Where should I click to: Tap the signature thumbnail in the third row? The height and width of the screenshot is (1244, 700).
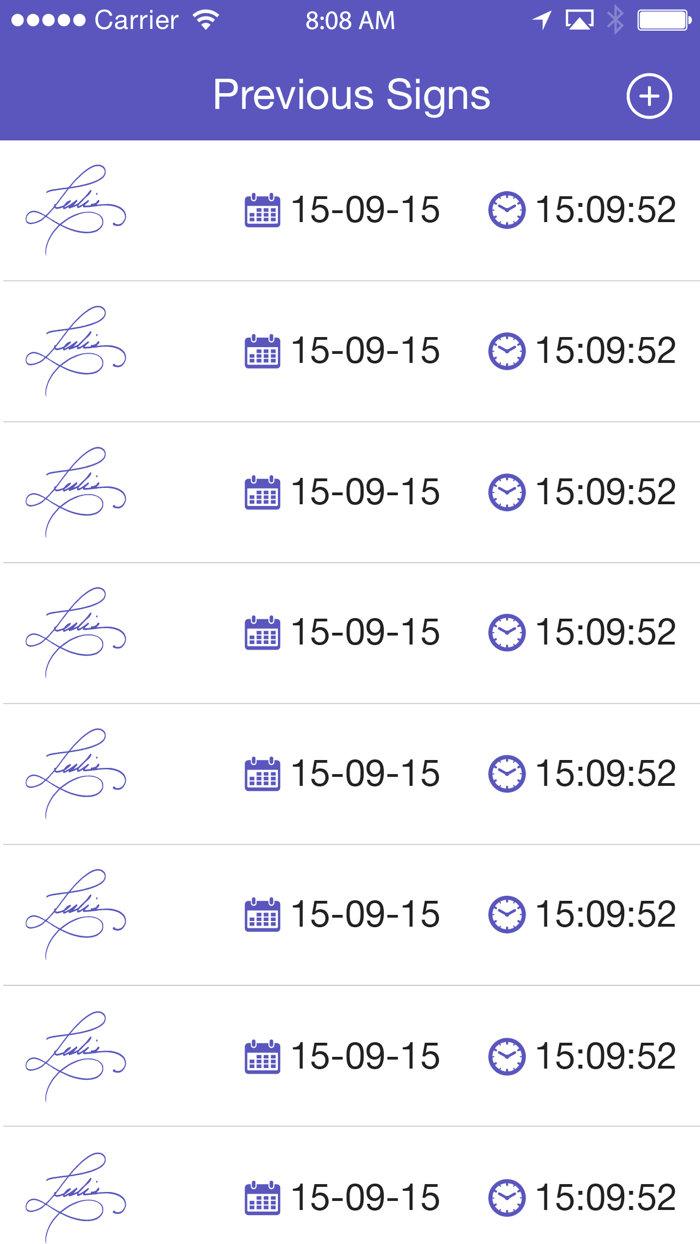coord(75,492)
